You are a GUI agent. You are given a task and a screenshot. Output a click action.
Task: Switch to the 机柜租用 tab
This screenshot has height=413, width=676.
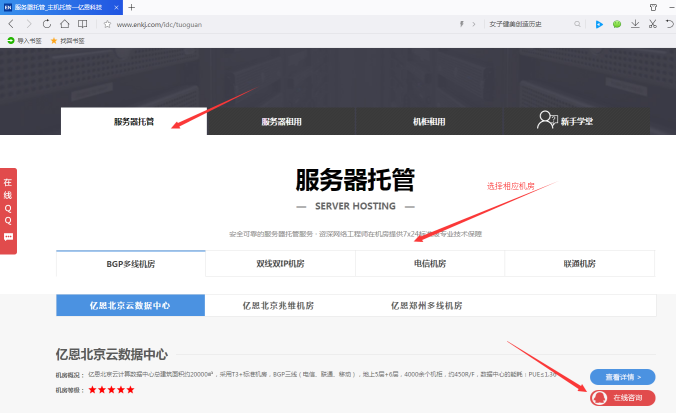point(429,121)
